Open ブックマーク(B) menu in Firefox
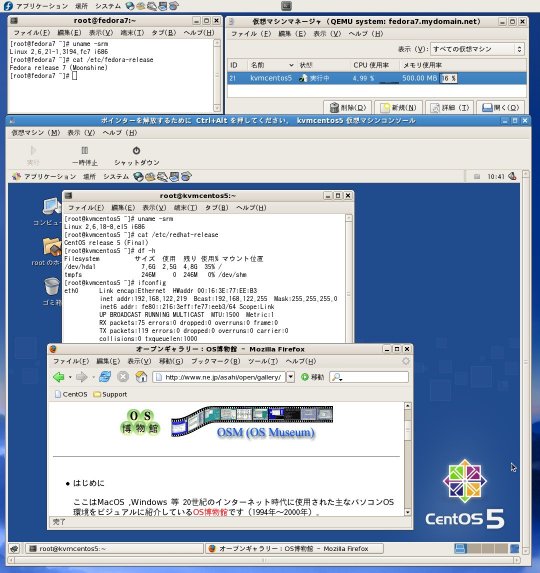 (216, 361)
